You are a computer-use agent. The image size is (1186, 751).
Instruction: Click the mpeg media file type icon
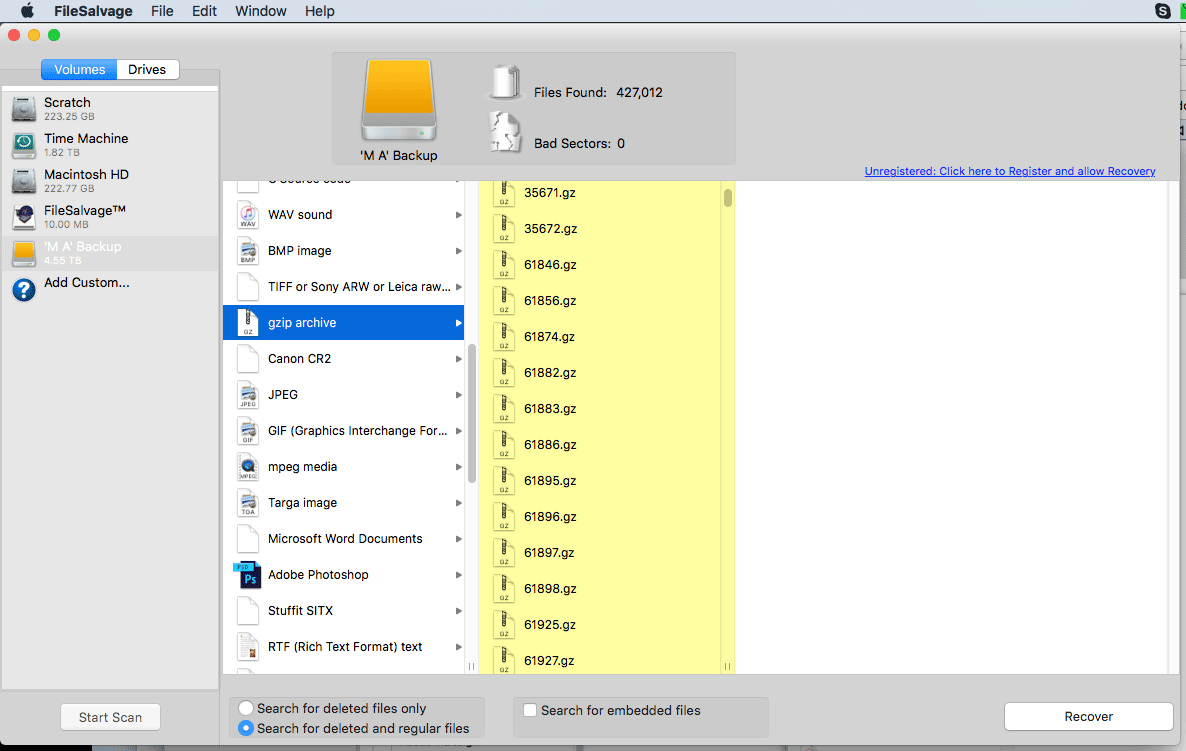click(x=248, y=467)
